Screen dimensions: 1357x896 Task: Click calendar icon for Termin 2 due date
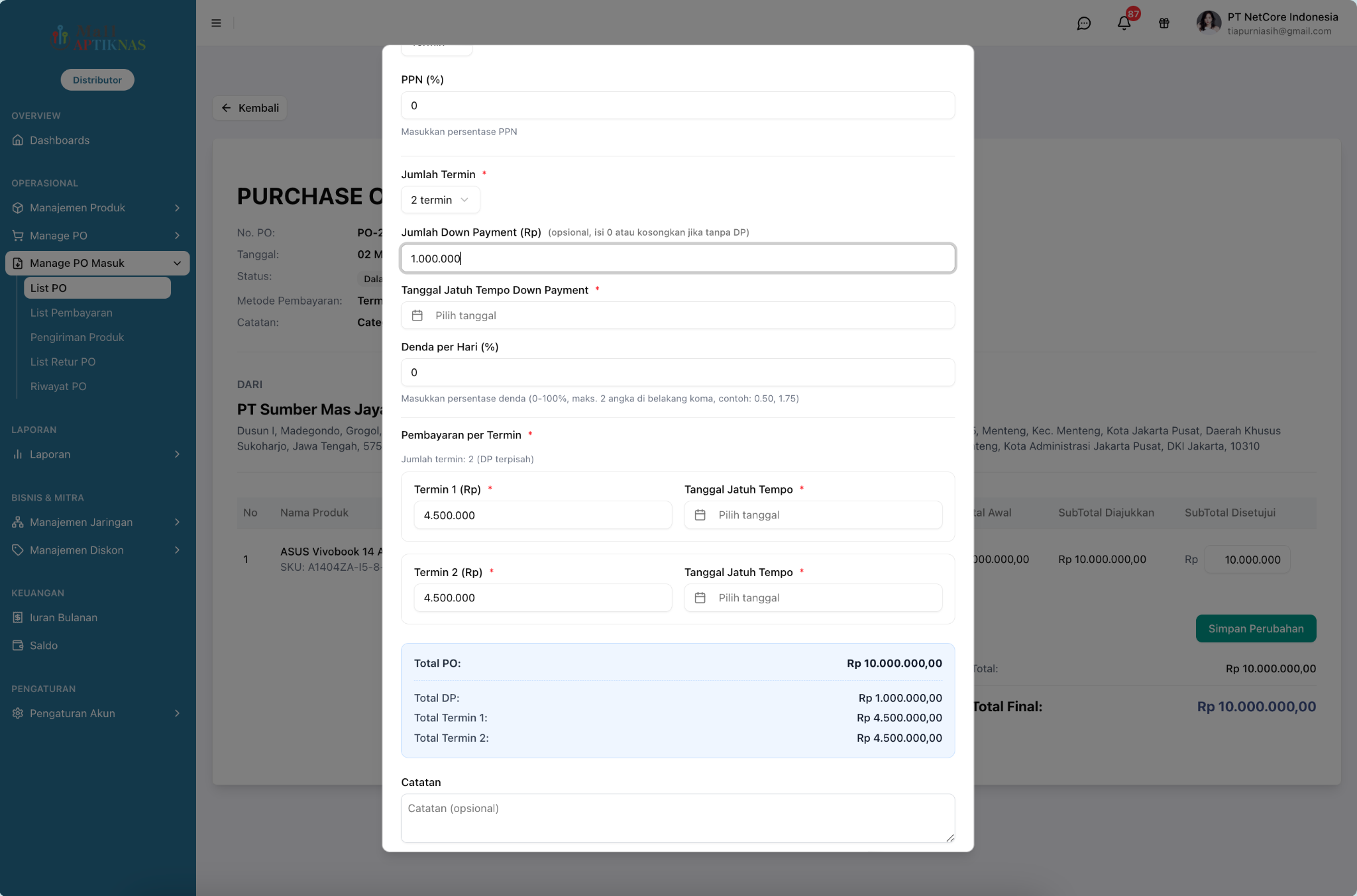click(x=700, y=598)
